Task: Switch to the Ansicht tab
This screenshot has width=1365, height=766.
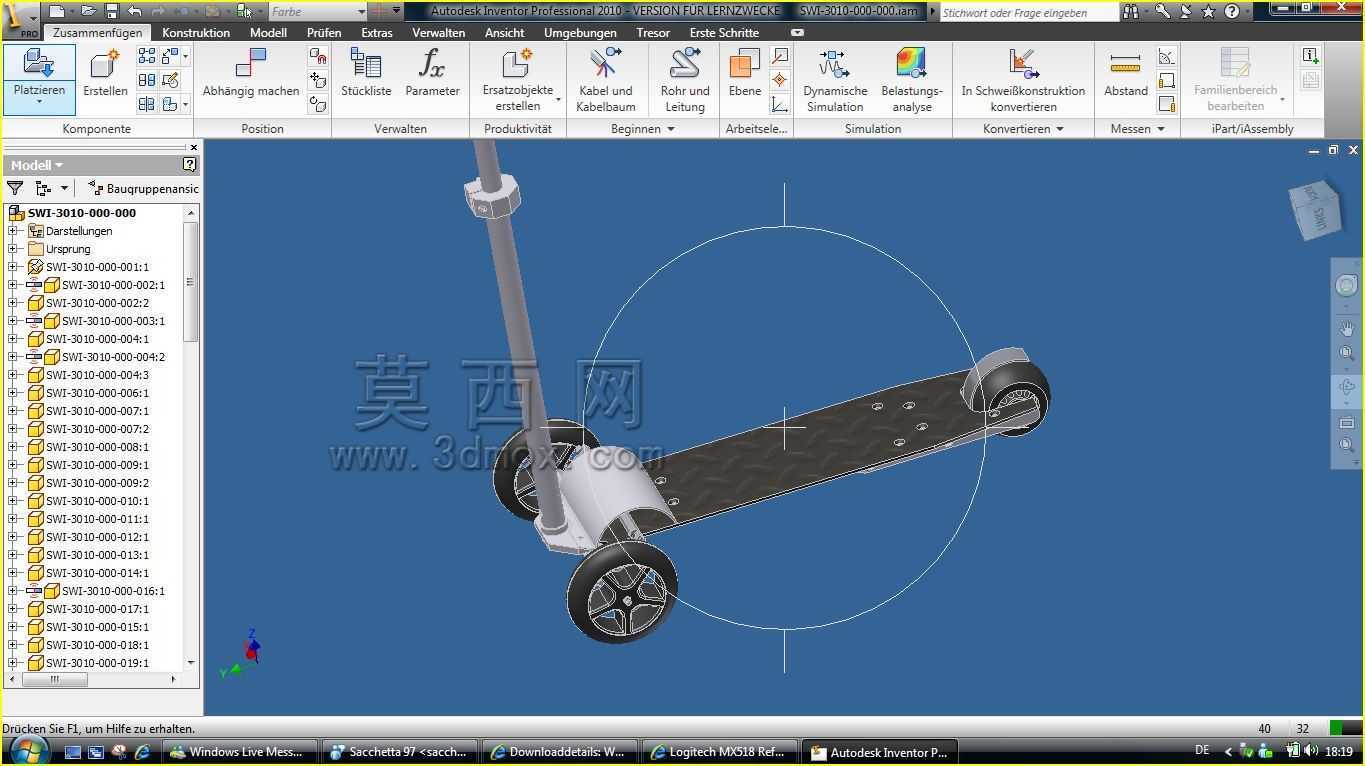Action: pos(504,33)
